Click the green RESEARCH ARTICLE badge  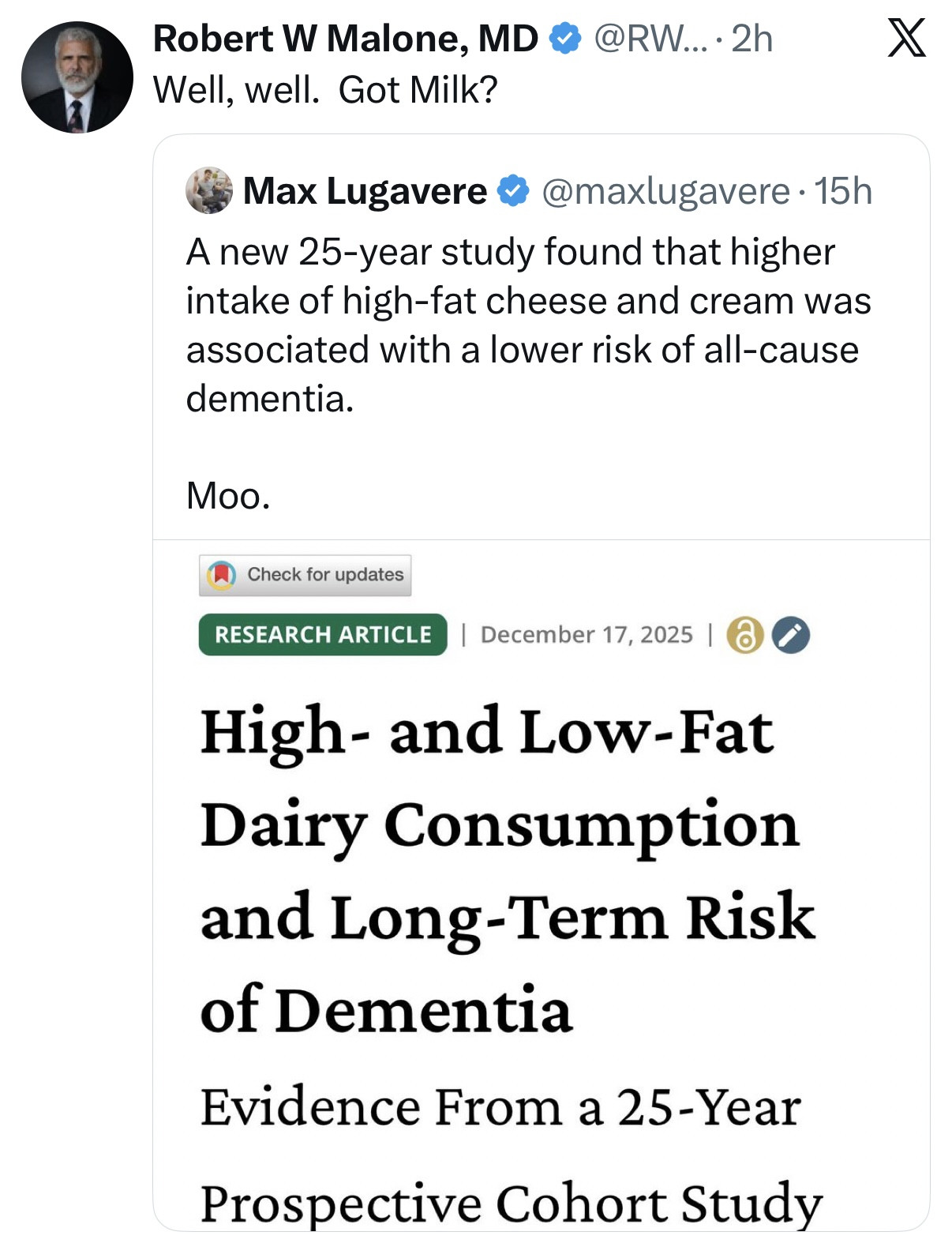point(323,634)
